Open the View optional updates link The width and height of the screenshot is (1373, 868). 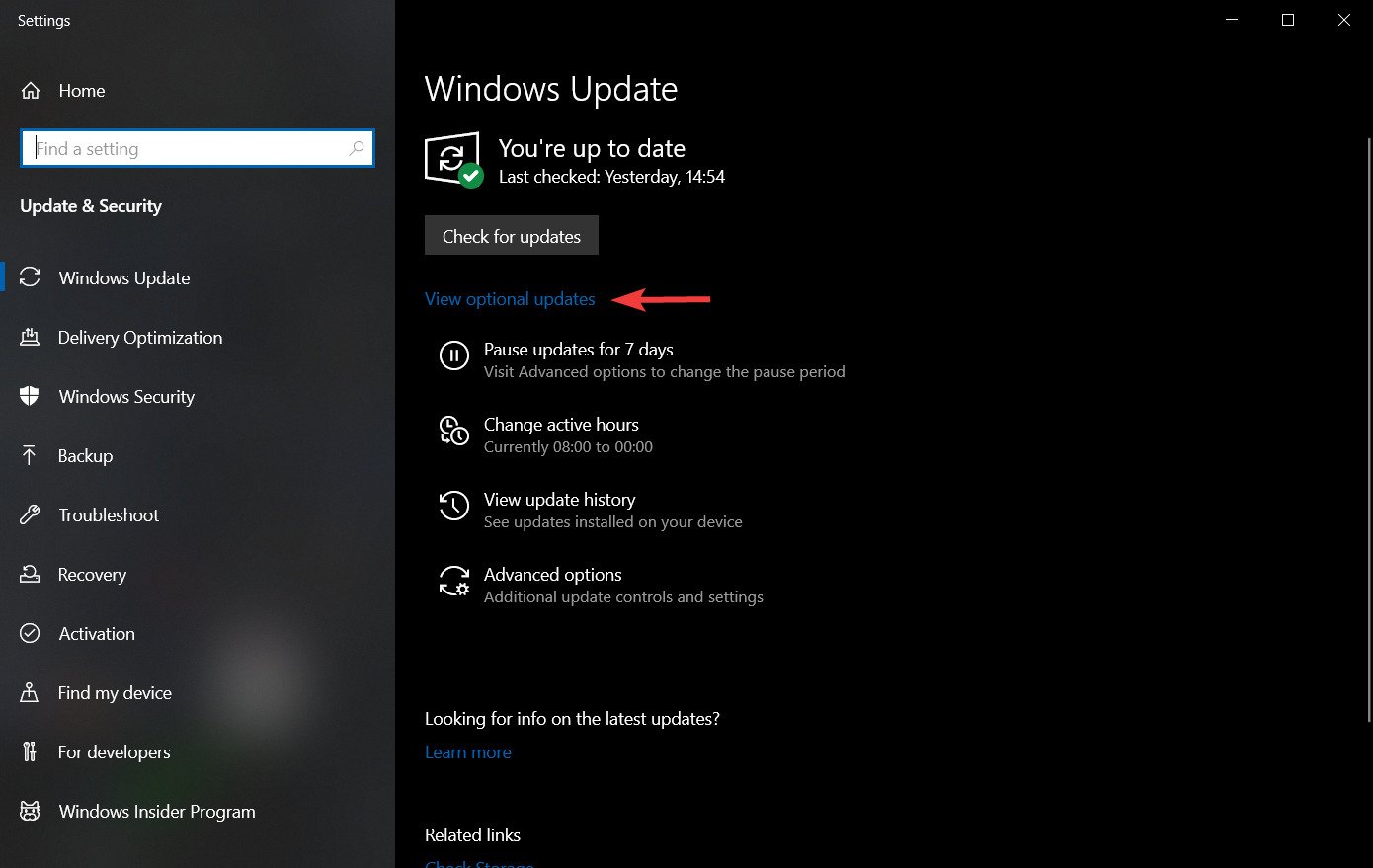(510, 299)
